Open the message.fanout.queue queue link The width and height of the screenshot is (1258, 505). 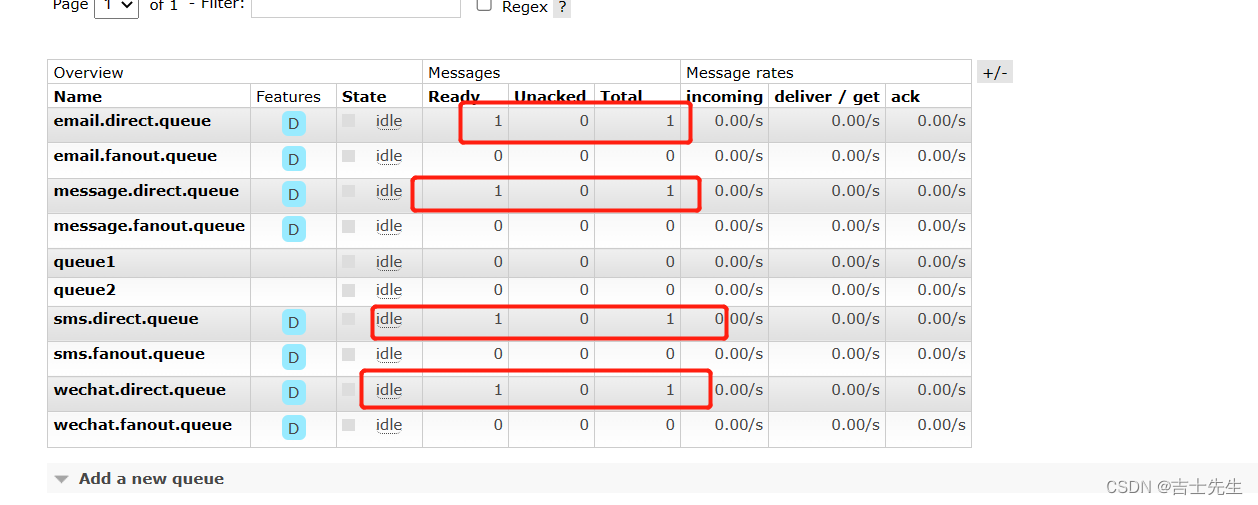pos(149,226)
